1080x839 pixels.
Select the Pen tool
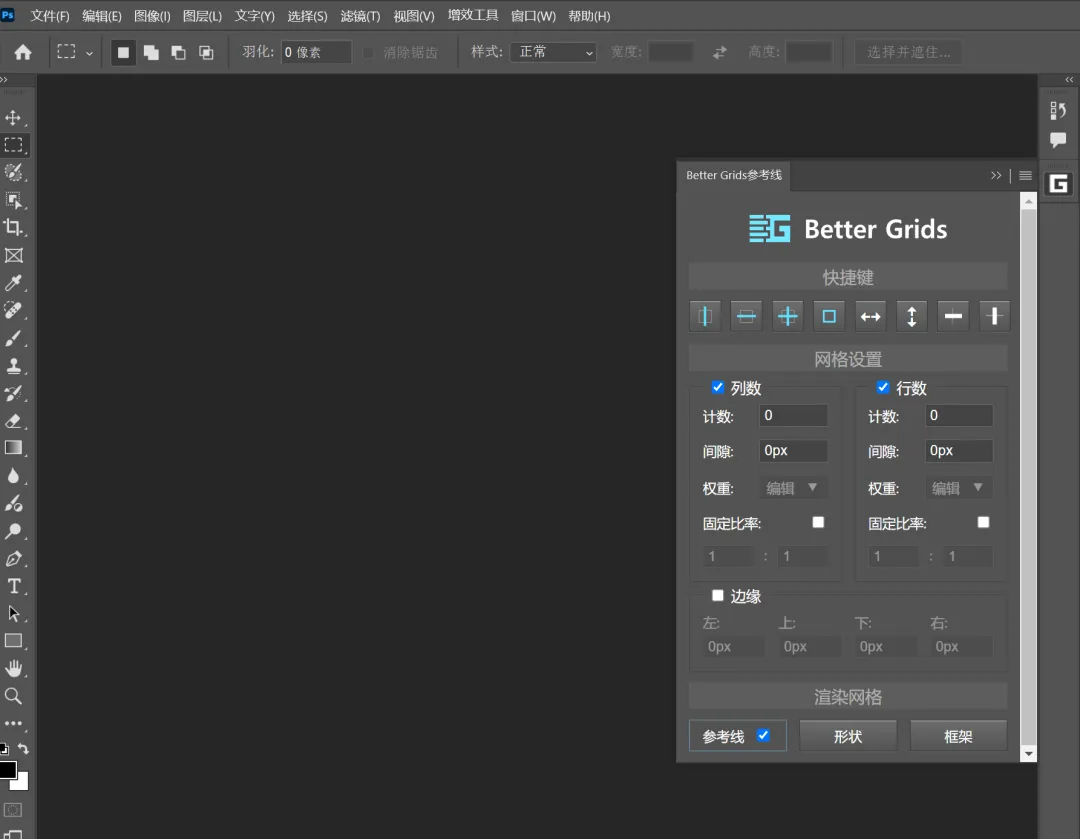click(13, 559)
